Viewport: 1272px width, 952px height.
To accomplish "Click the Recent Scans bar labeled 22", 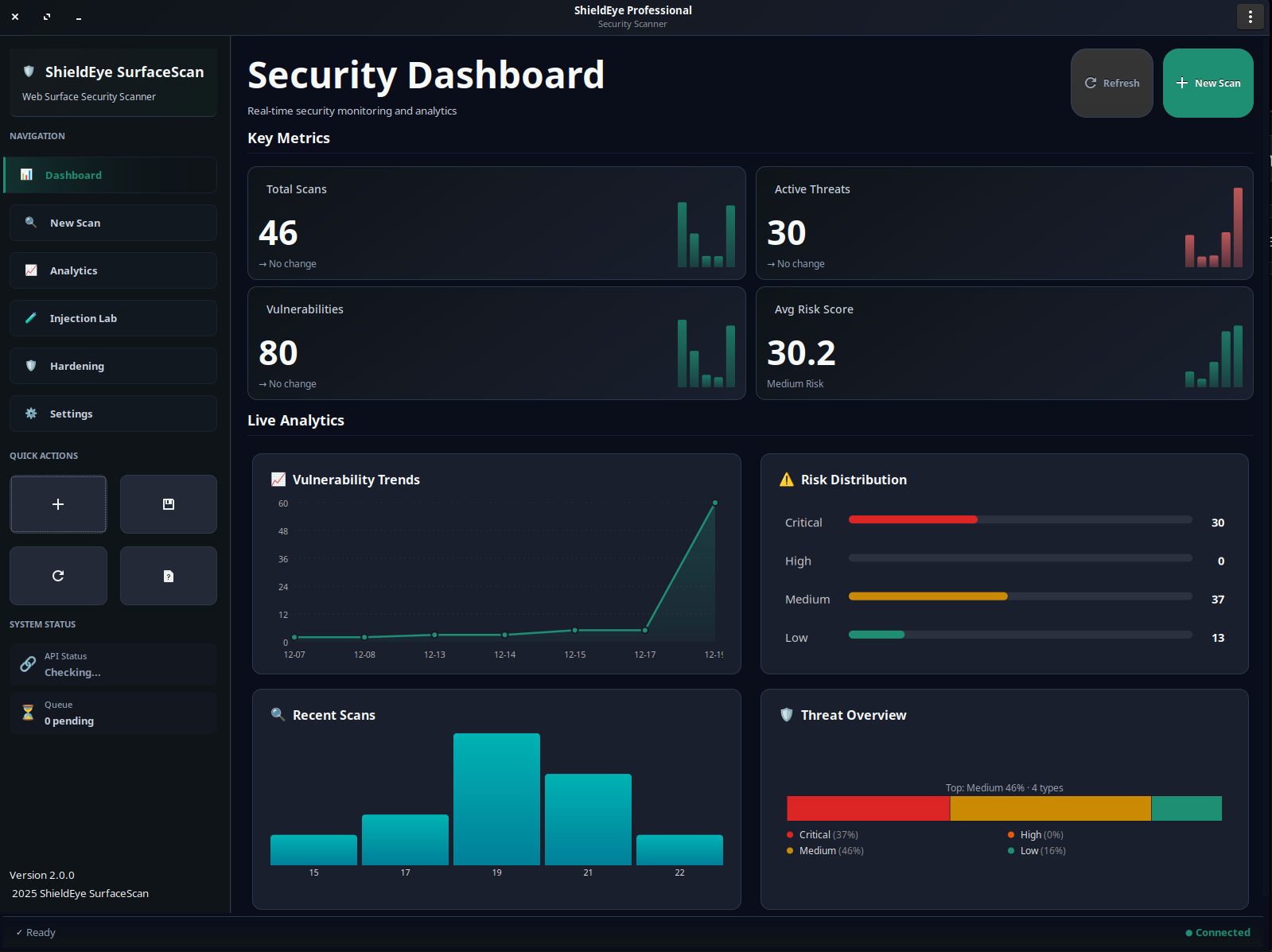I will coord(679,850).
